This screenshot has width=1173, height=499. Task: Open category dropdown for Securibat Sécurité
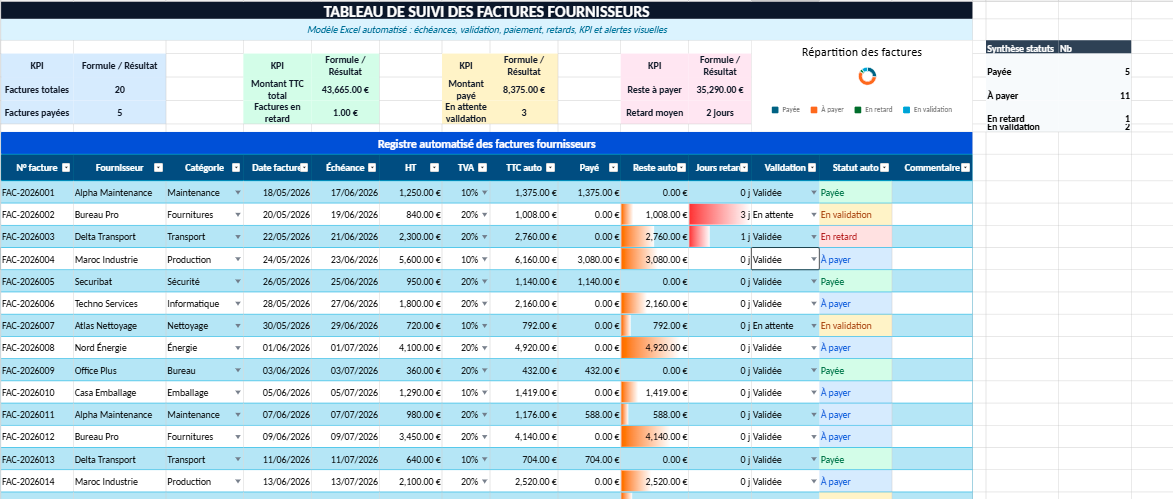[x=238, y=281]
